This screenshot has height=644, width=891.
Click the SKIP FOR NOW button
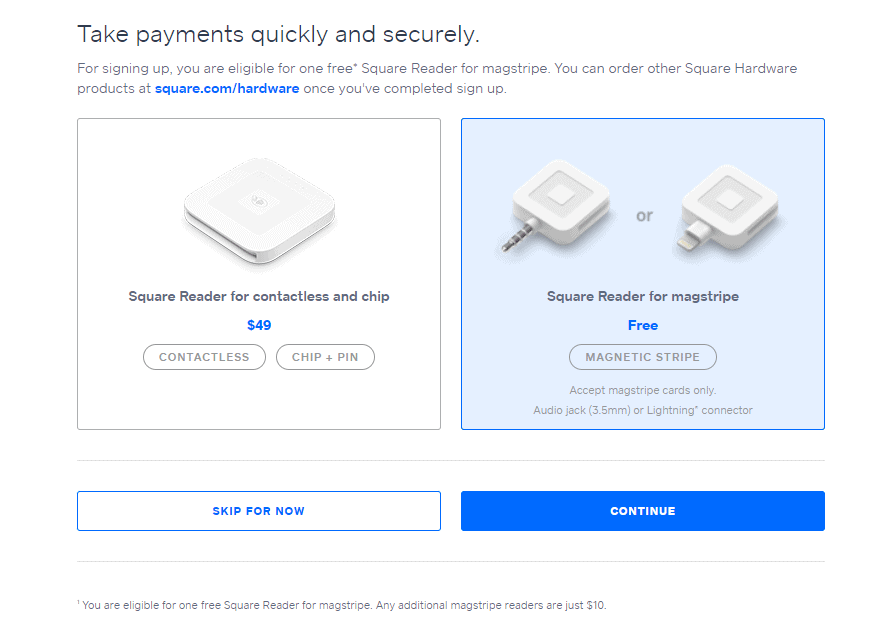tap(258, 510)
